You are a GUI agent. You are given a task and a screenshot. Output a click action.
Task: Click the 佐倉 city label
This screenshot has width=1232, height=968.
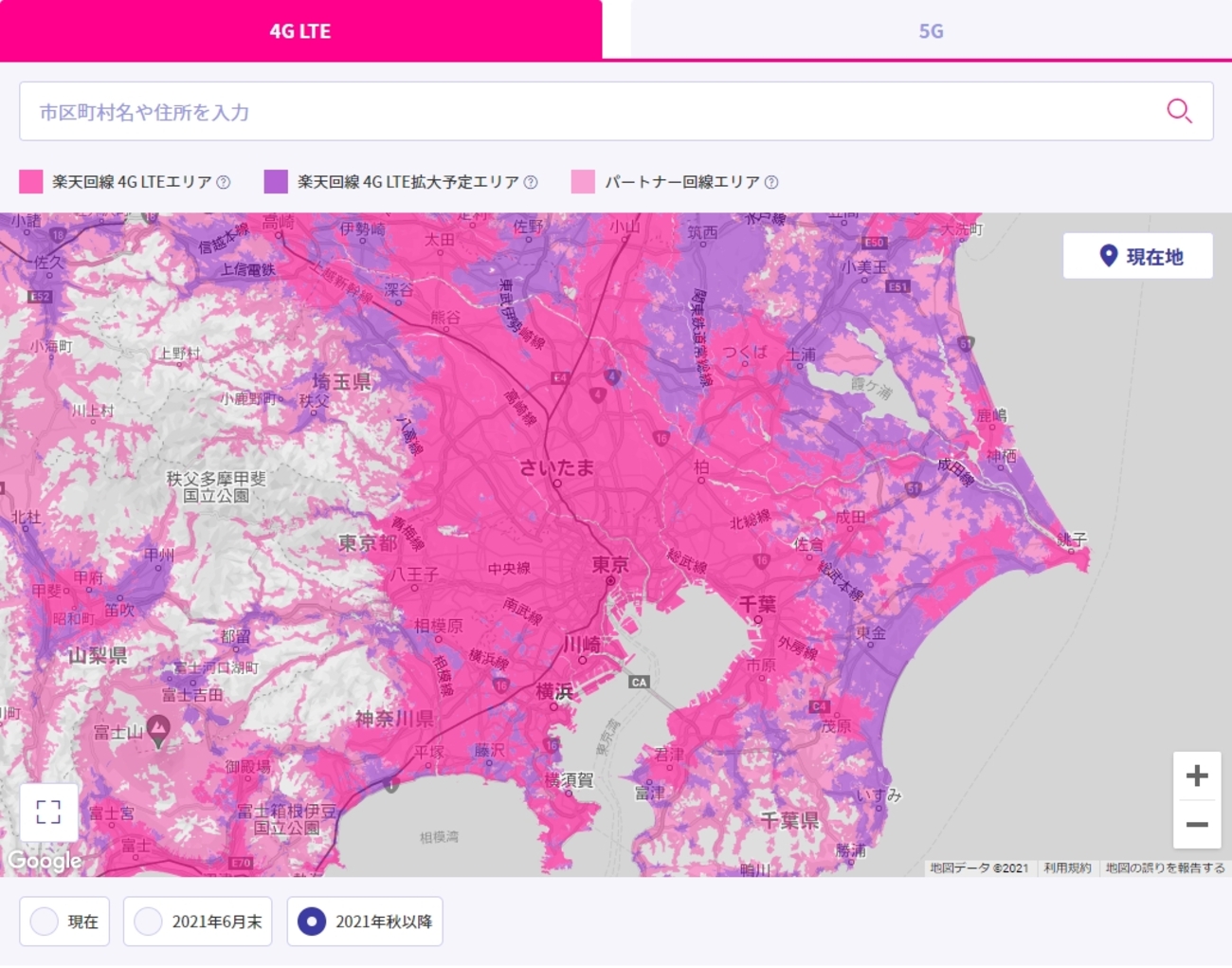[x=808, y=543]
